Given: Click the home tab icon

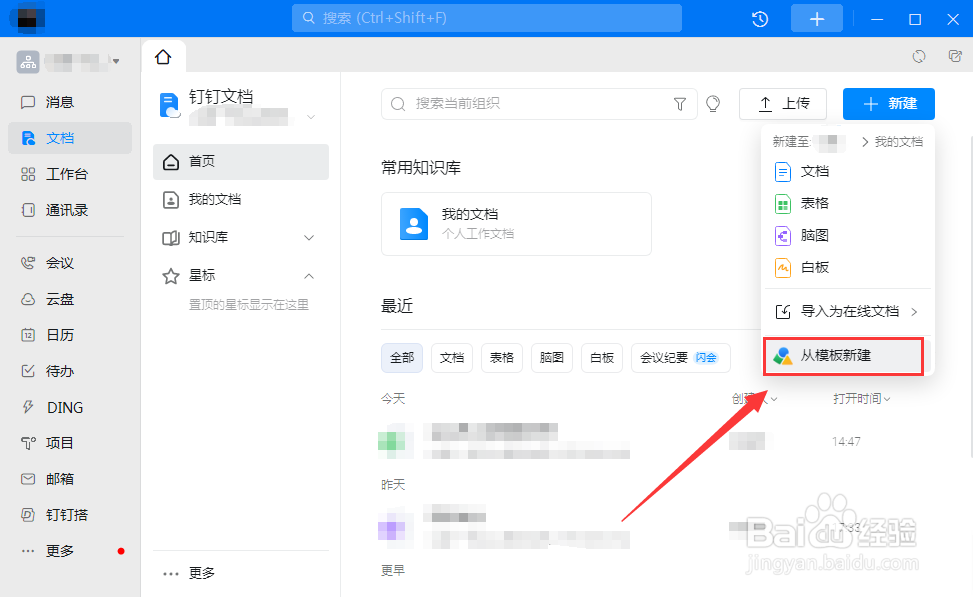Looking at the screenshot, I should click(163, 57).
